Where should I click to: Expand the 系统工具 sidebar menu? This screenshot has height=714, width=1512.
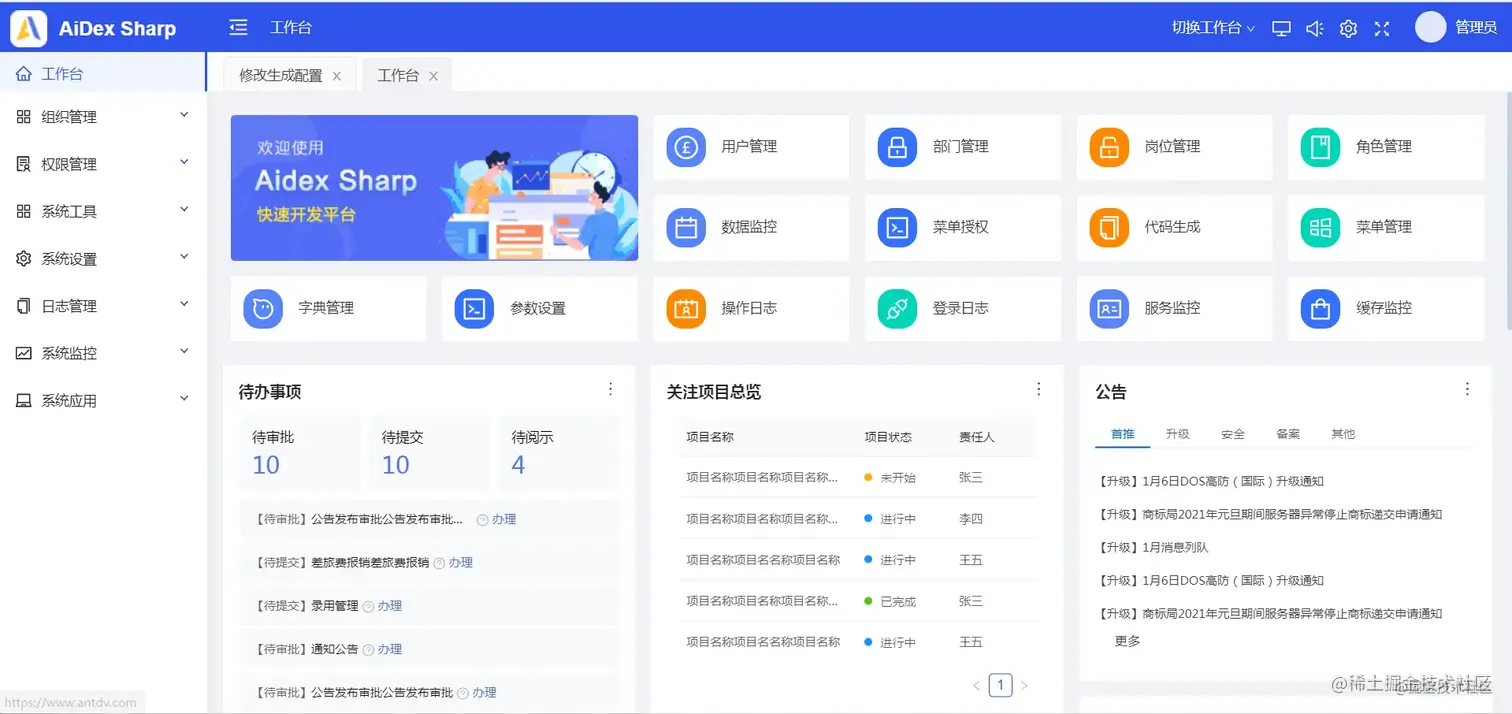click(104, 211)
